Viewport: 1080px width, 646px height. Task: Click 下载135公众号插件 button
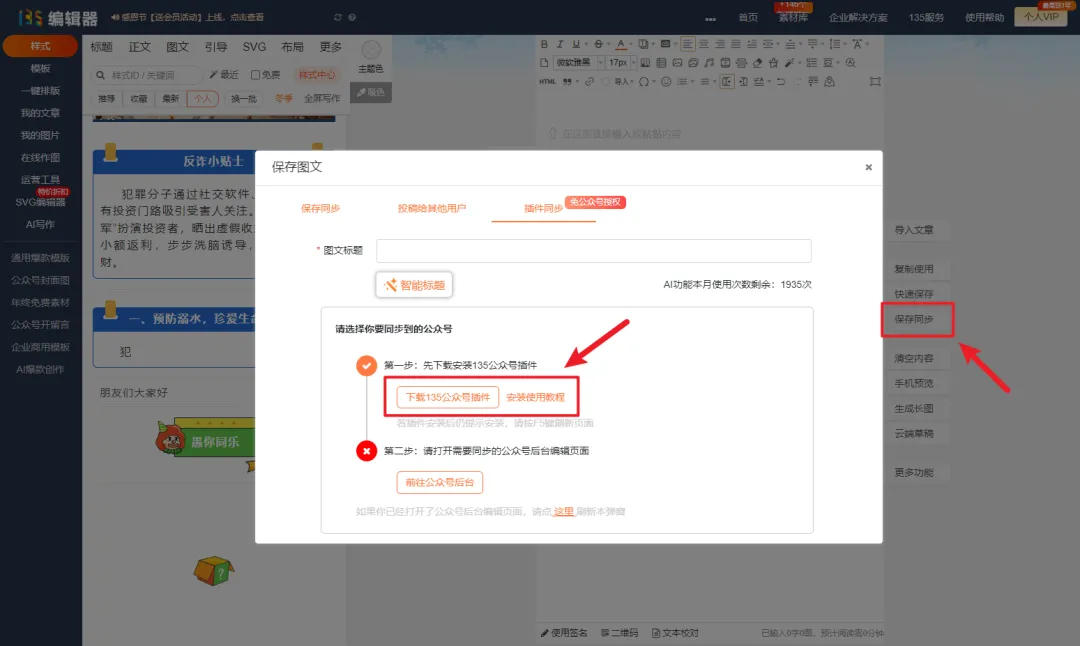pyautogui.click(x=448, y=397)
